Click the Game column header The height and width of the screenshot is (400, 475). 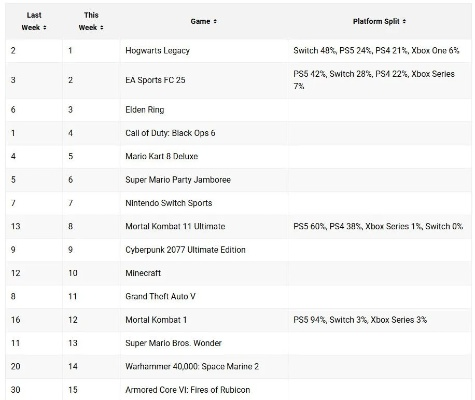point(200,21)
